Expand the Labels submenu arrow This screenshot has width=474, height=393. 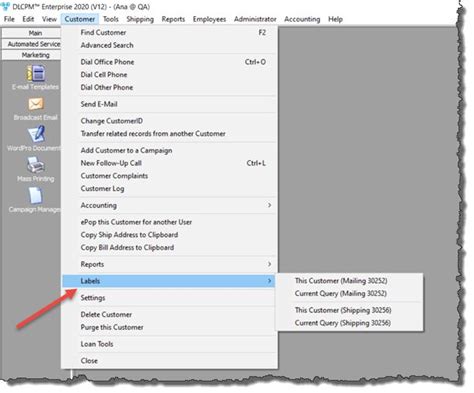[x=269, y=281]
